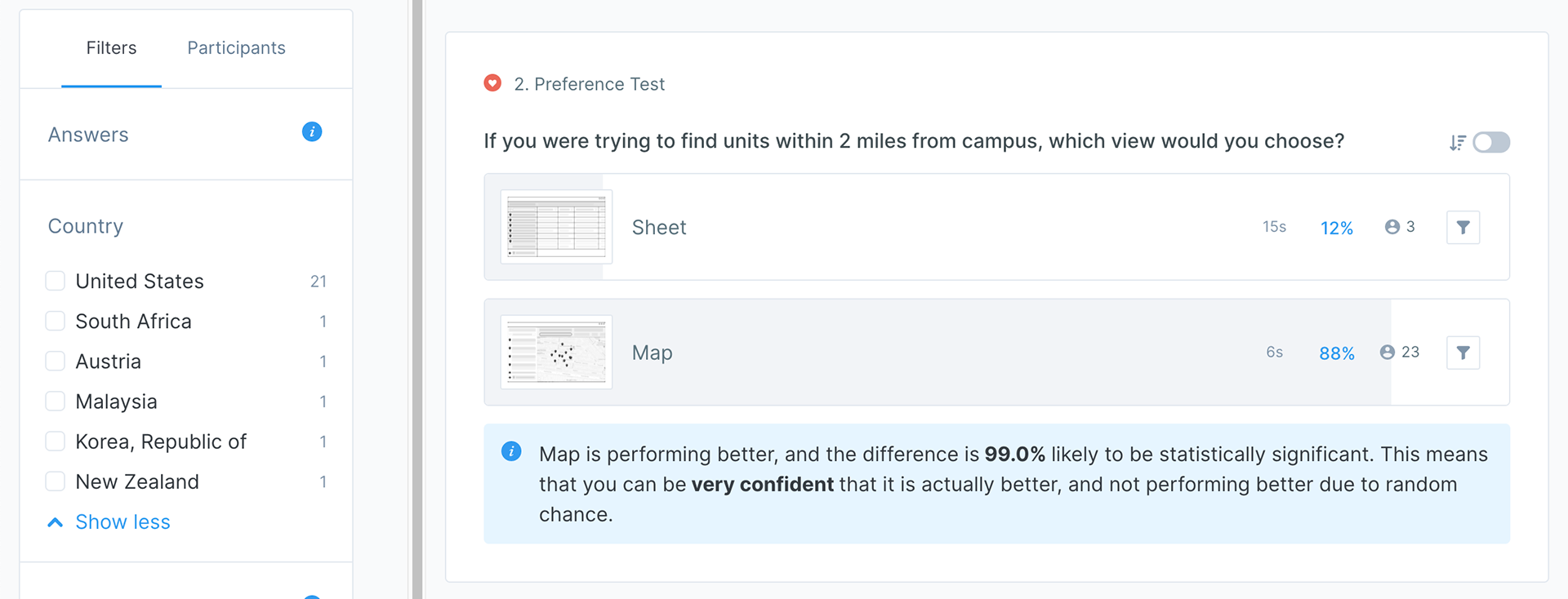Enable the Malaysia country filter
The width and height of the screenshot is (1568, 599).
coord(56,402)
